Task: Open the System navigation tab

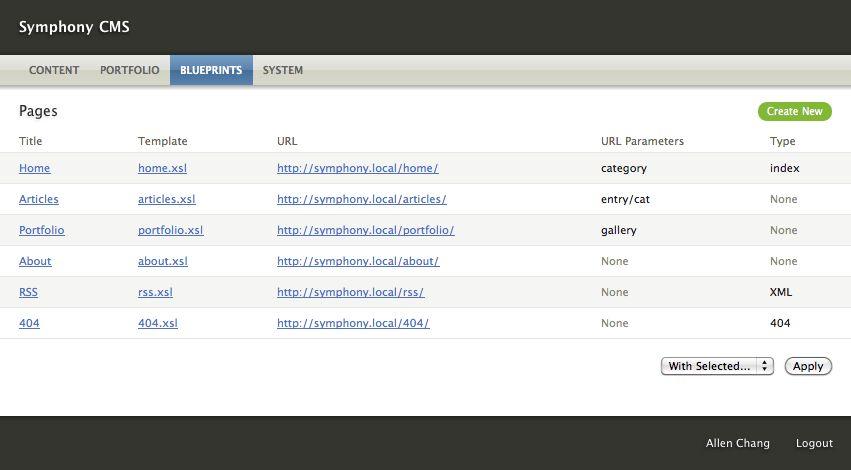Action: point(283,70)
